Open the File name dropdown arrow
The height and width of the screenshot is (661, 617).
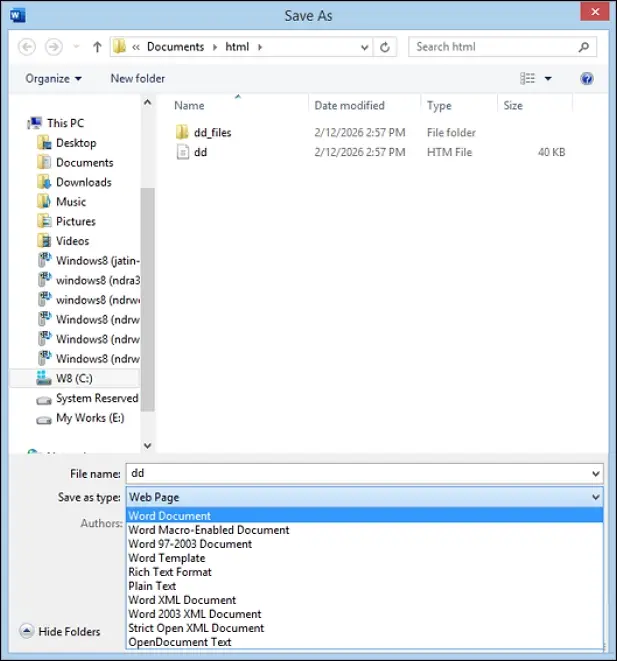(x=596, y=474)
